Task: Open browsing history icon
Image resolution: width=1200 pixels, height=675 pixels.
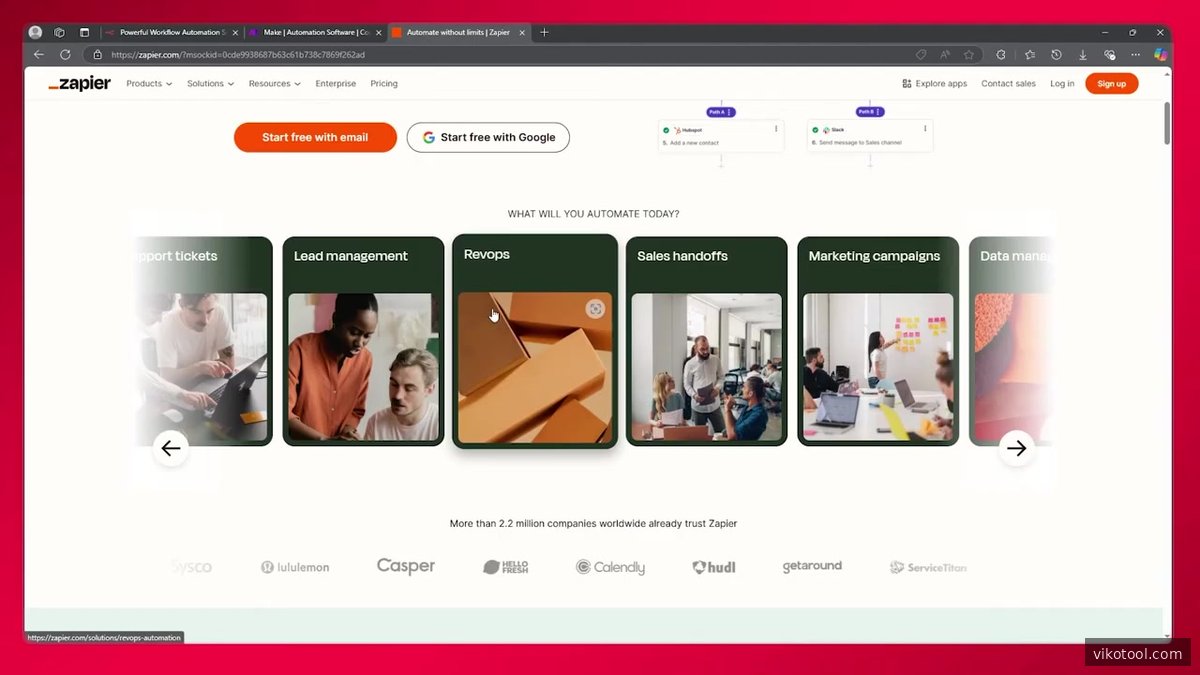Action: point(1057,55)
